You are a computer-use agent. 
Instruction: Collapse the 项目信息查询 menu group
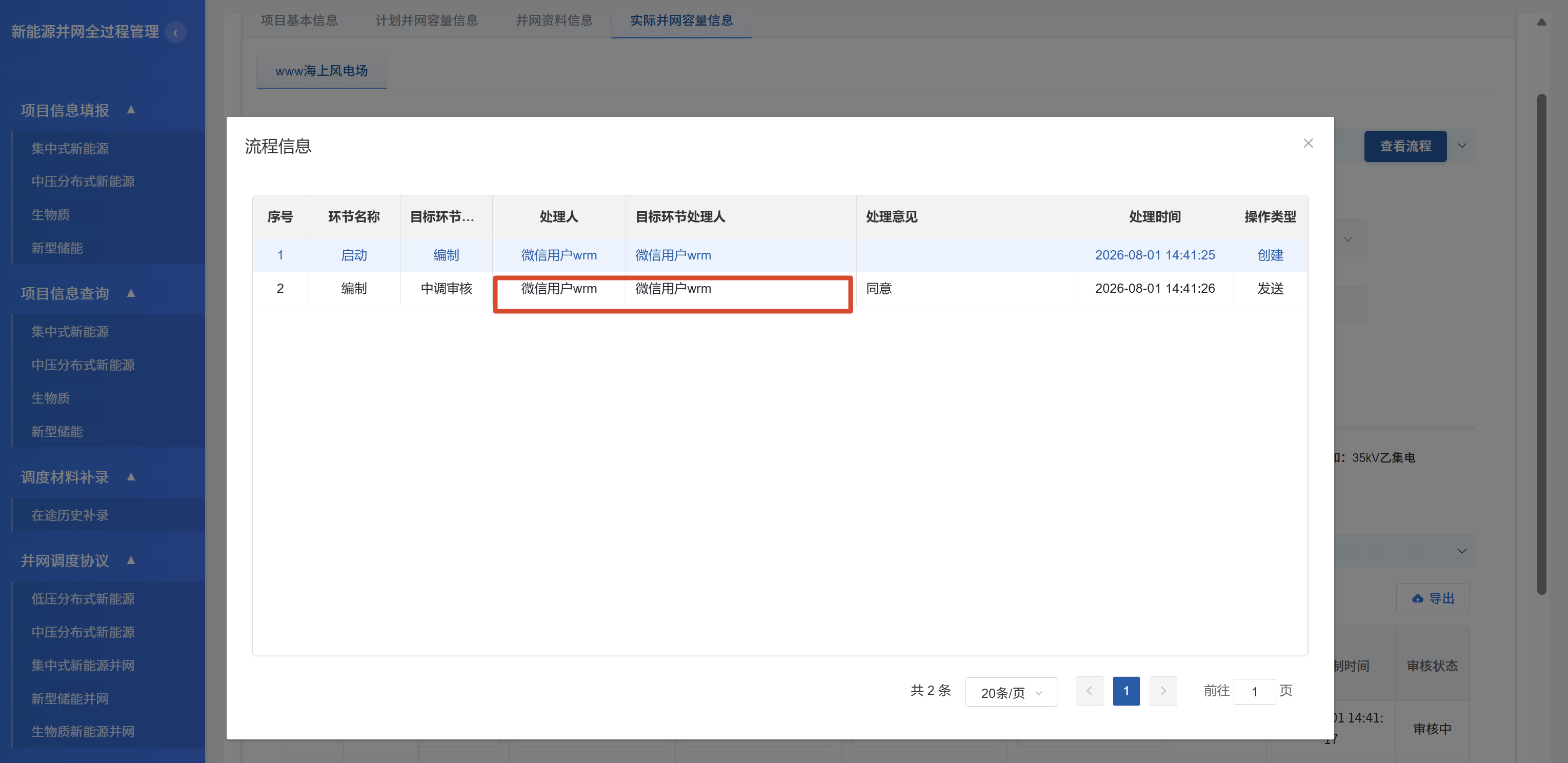click(131, 293)
